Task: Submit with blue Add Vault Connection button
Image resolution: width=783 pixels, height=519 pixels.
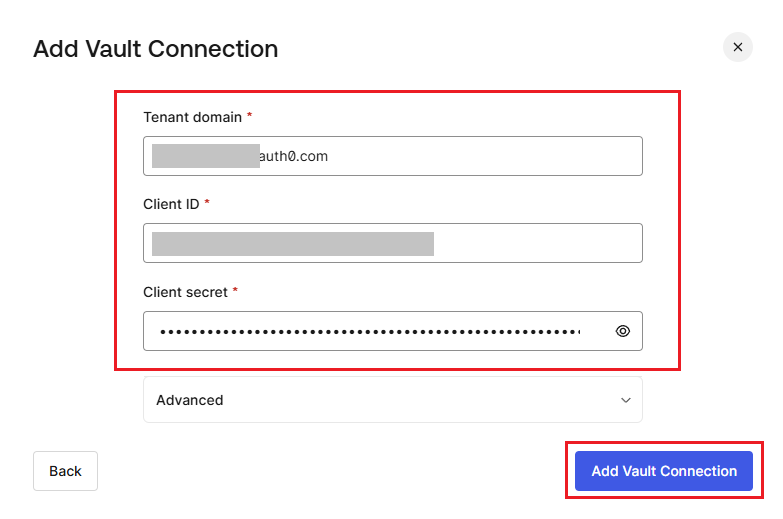Action: 664,471
